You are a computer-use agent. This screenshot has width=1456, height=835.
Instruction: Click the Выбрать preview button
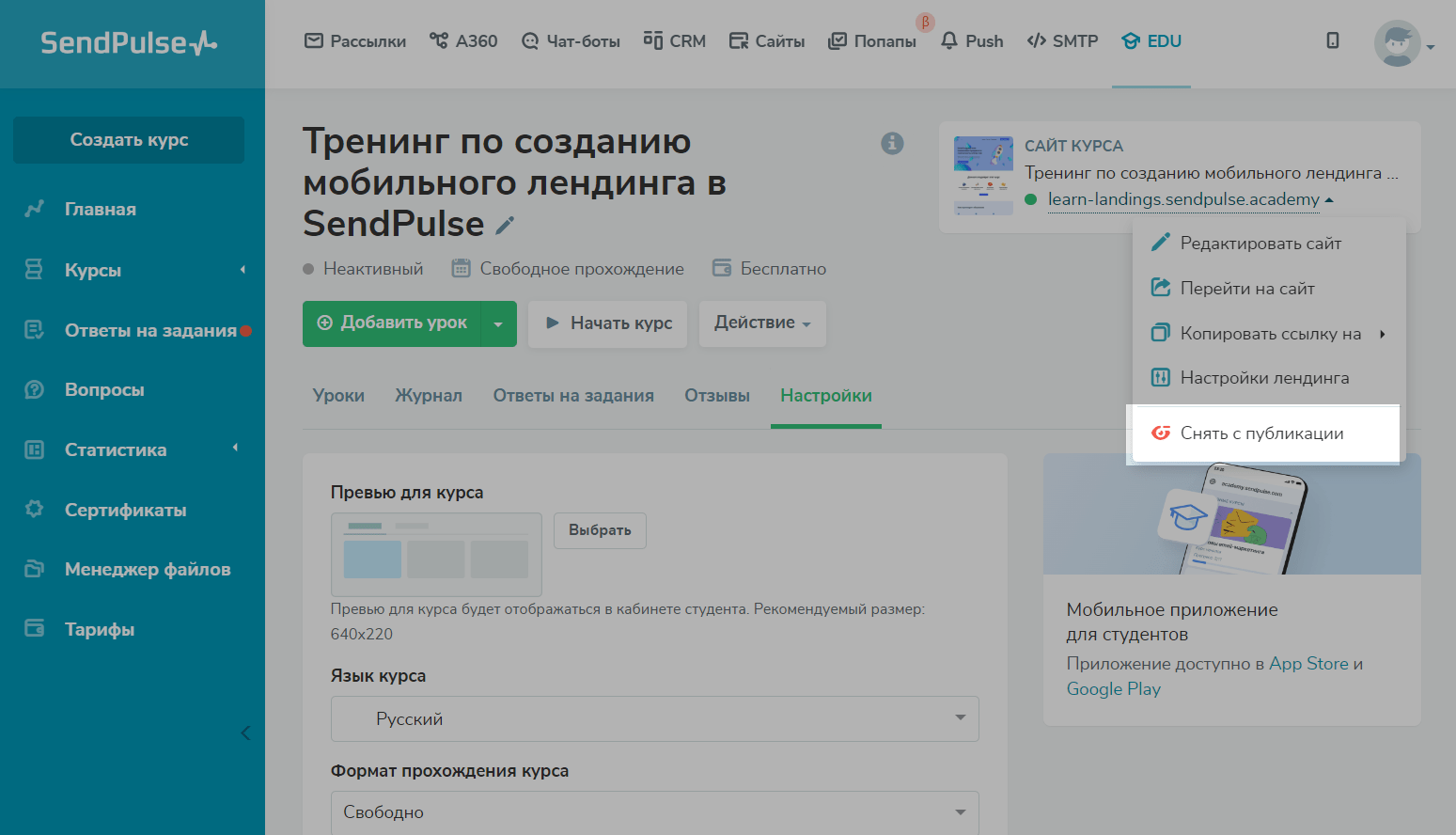[x=600, y=530]
